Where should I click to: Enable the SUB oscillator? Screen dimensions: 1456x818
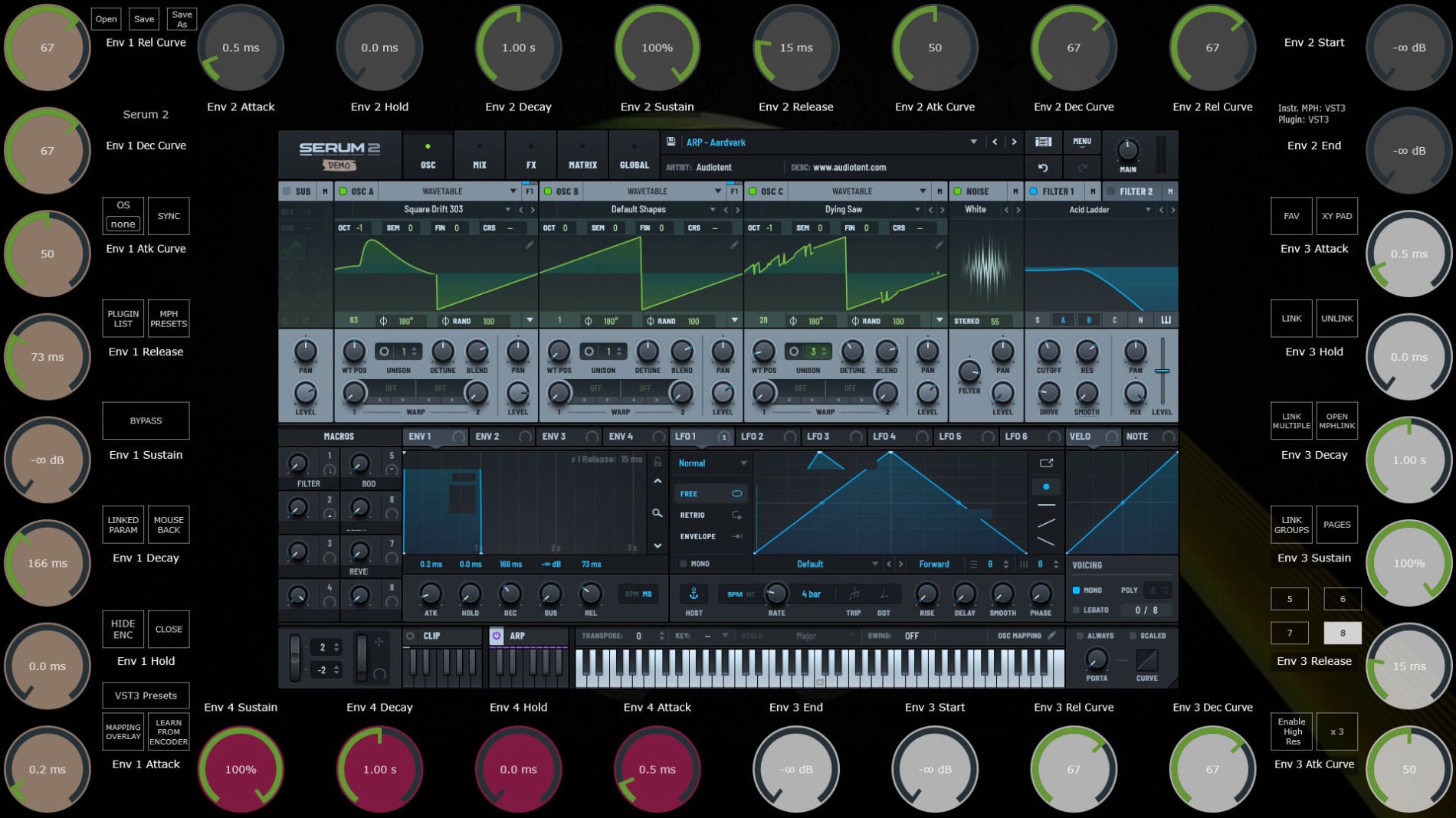(287, 191)
